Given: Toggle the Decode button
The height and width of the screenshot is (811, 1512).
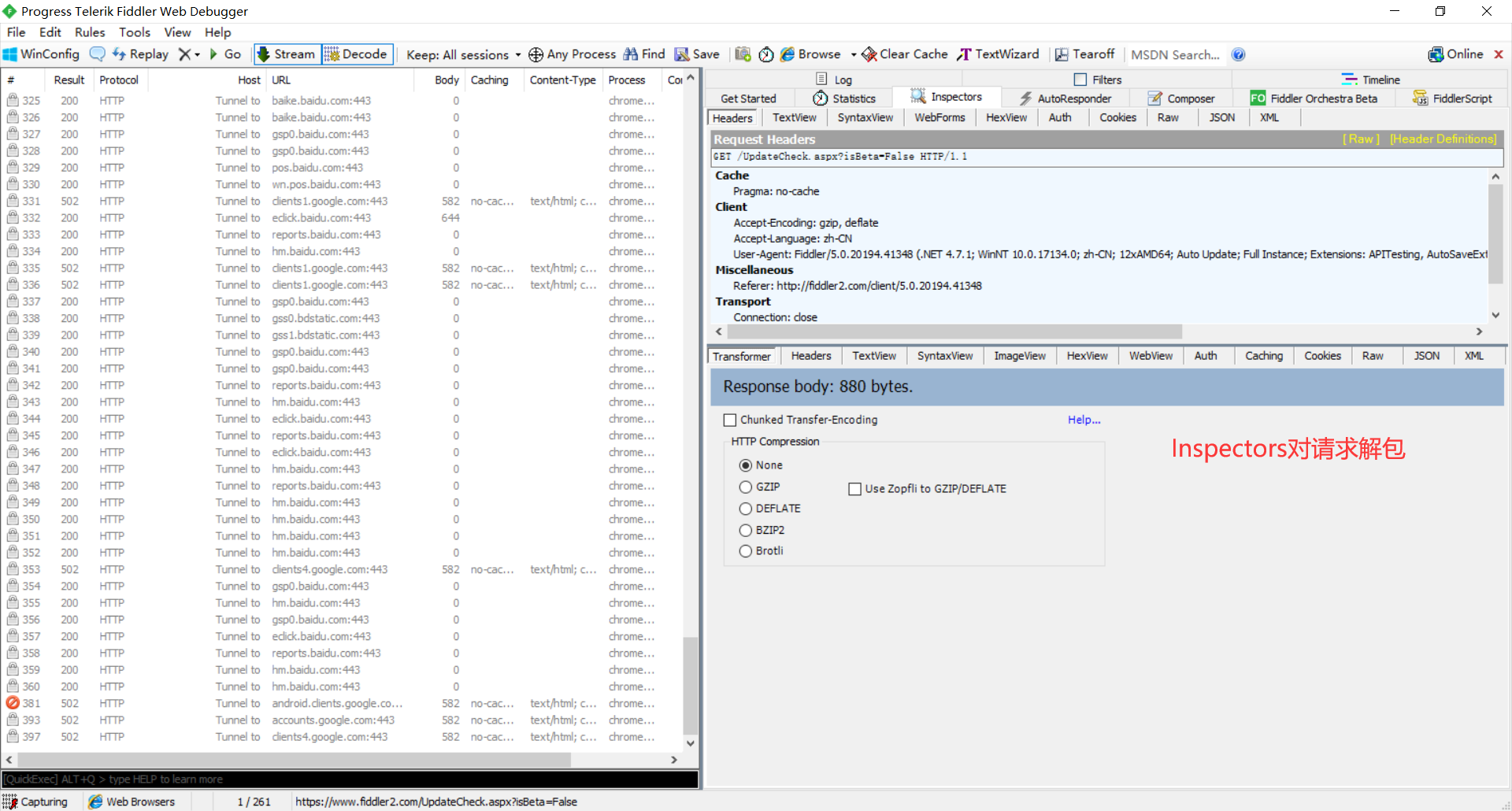Looking at the screenshot, I should [357, 54].
